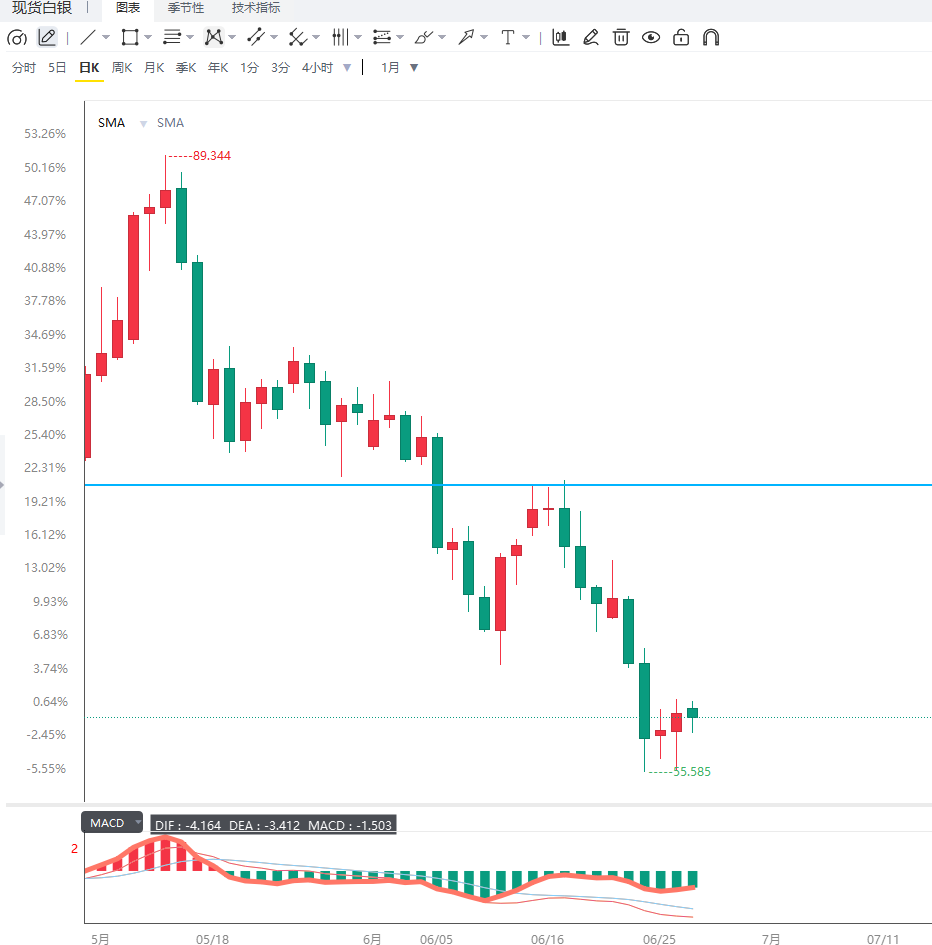The width and height of the screenshot is (932, 945).
Task: Open the 技术指标 tab
Action: coord(256,8)
